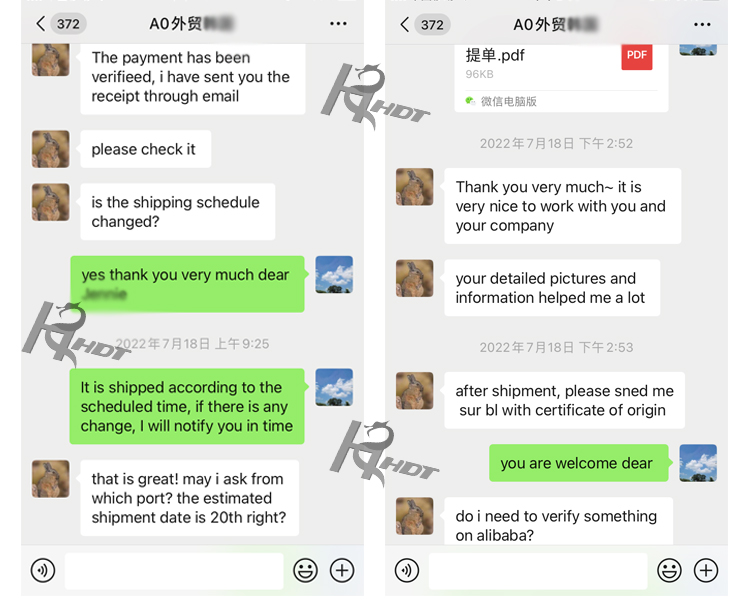Focus the left chat message input field
Screen dimensions: 750x600
tap(174, 571)
